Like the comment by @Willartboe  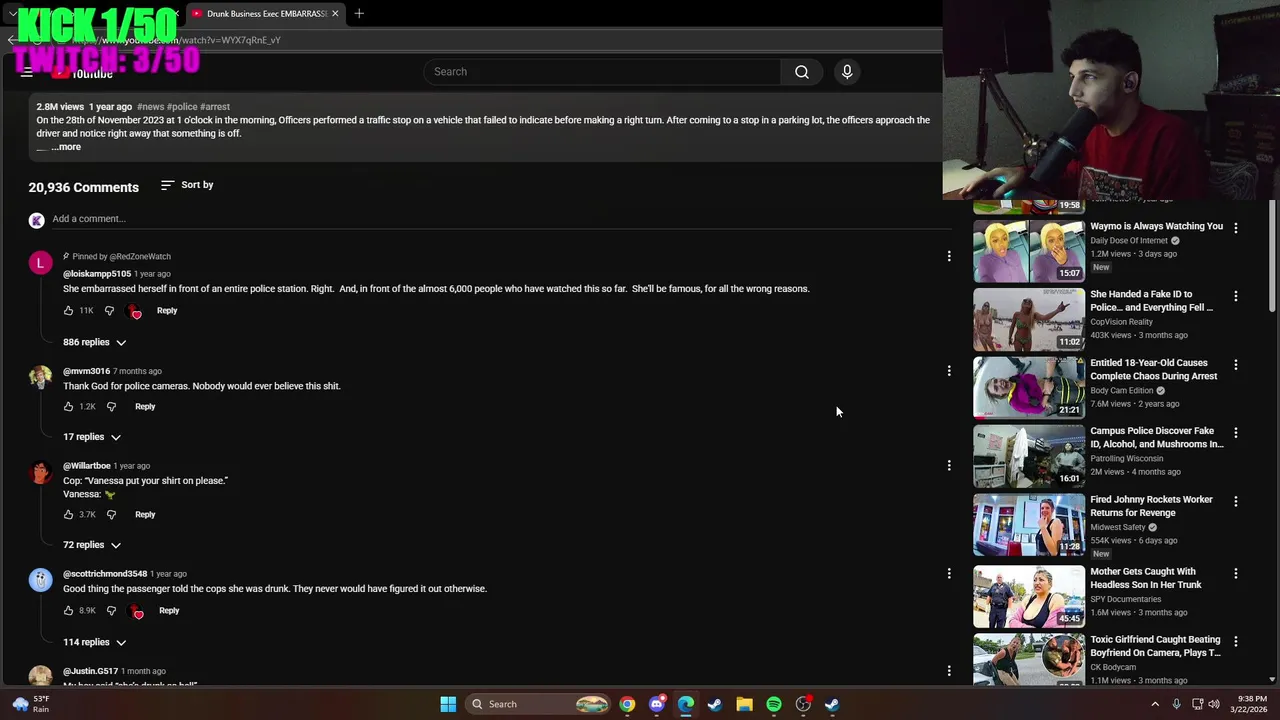(68, 515)
